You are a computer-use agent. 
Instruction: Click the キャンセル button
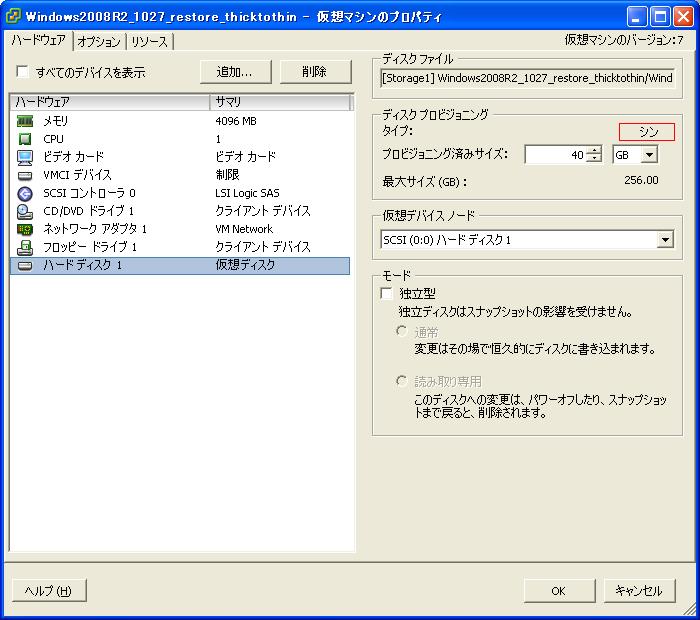pyautogui.click(x=639, y=591)
